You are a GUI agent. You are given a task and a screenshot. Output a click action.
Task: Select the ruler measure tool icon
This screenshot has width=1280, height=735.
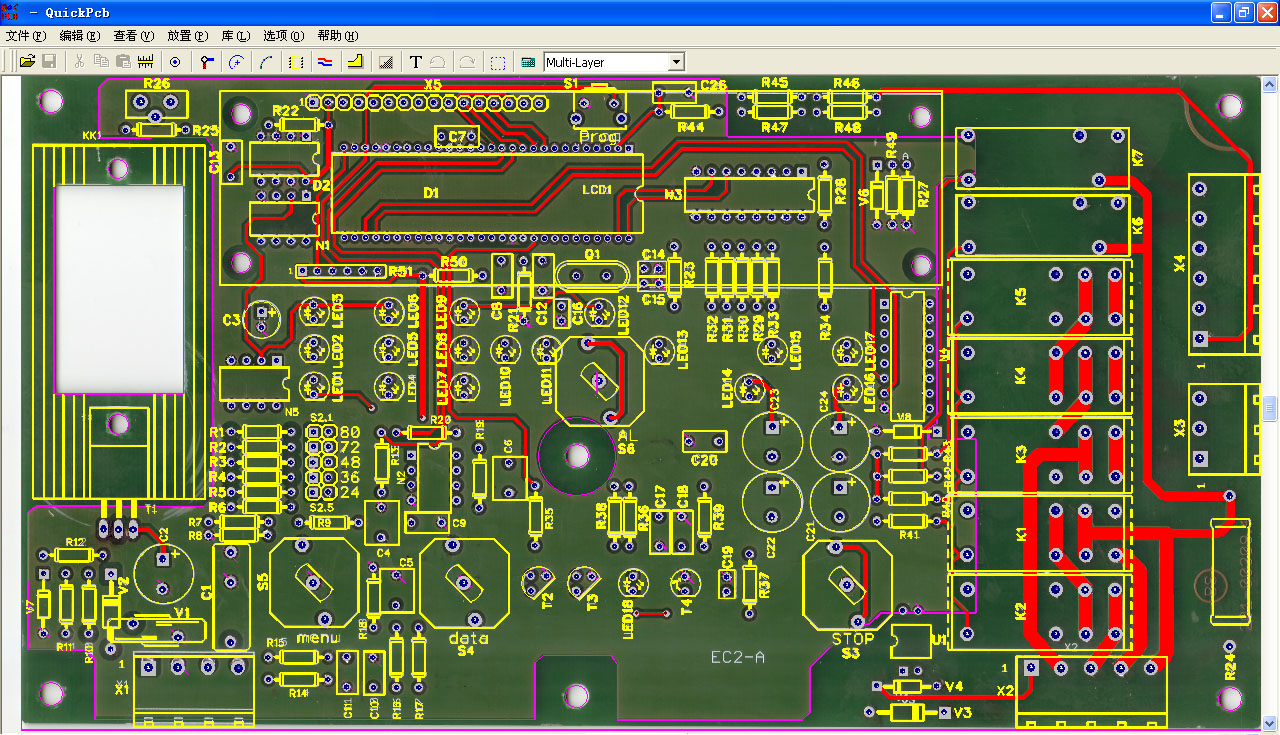[145, 62]
